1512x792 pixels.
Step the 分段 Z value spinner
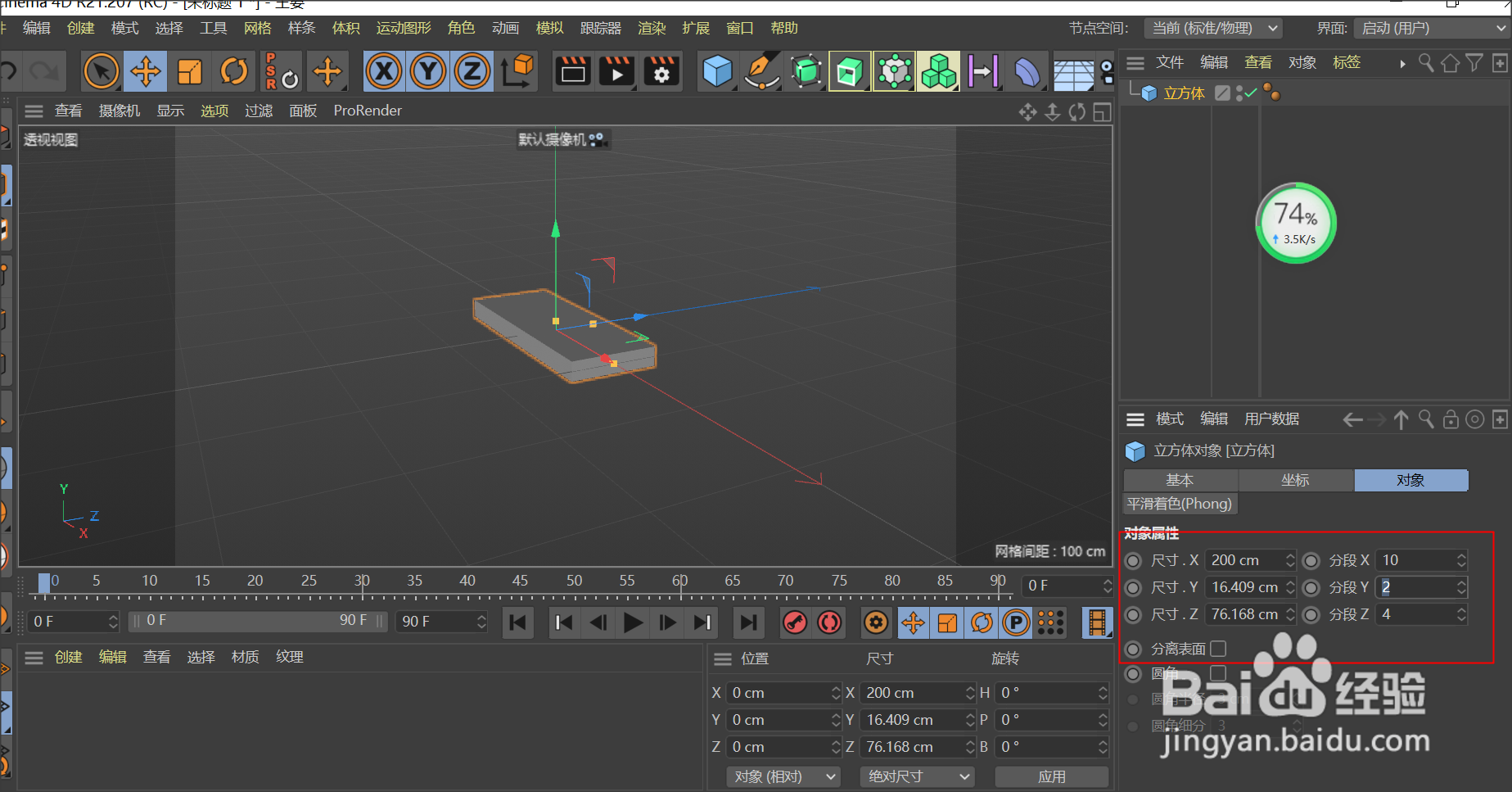(1461, 614)
